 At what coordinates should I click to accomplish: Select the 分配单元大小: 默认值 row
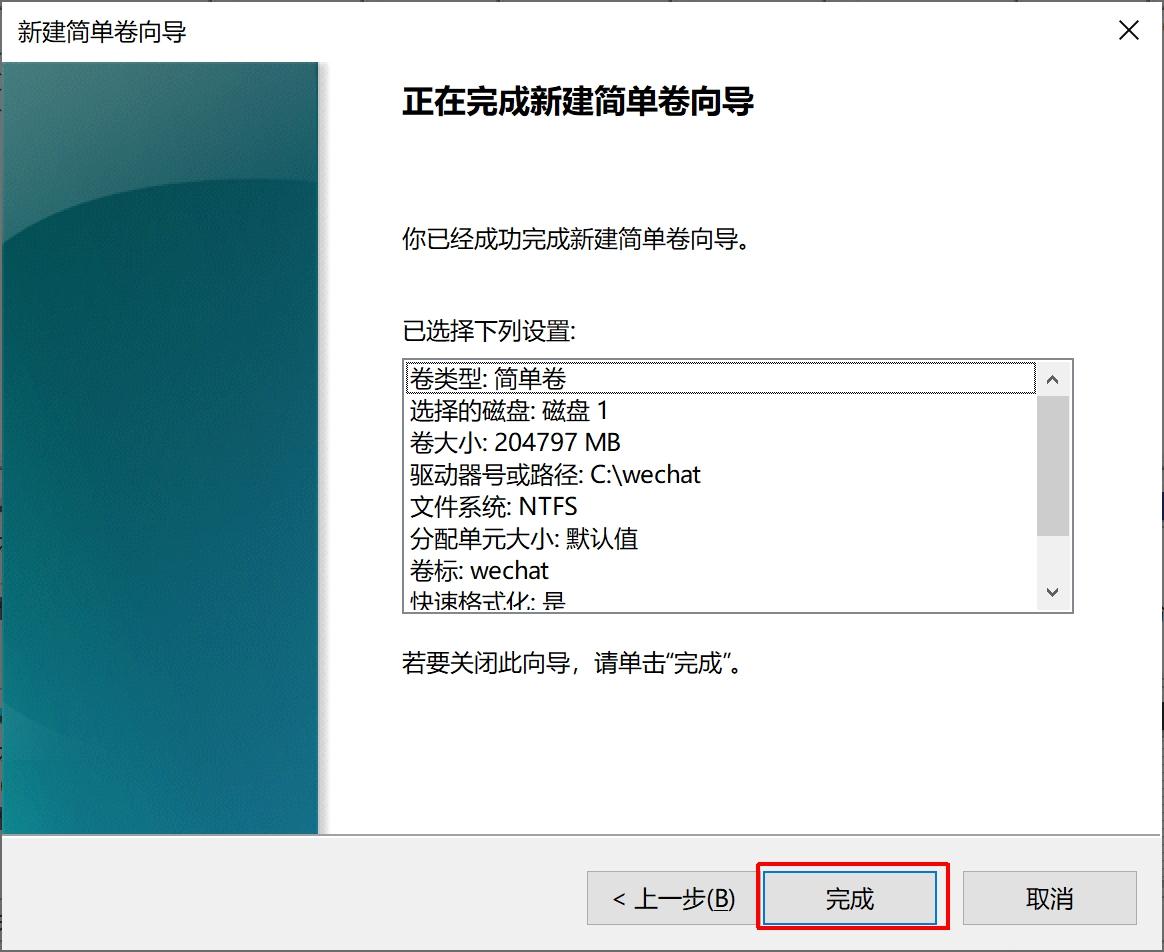point(721,538)
